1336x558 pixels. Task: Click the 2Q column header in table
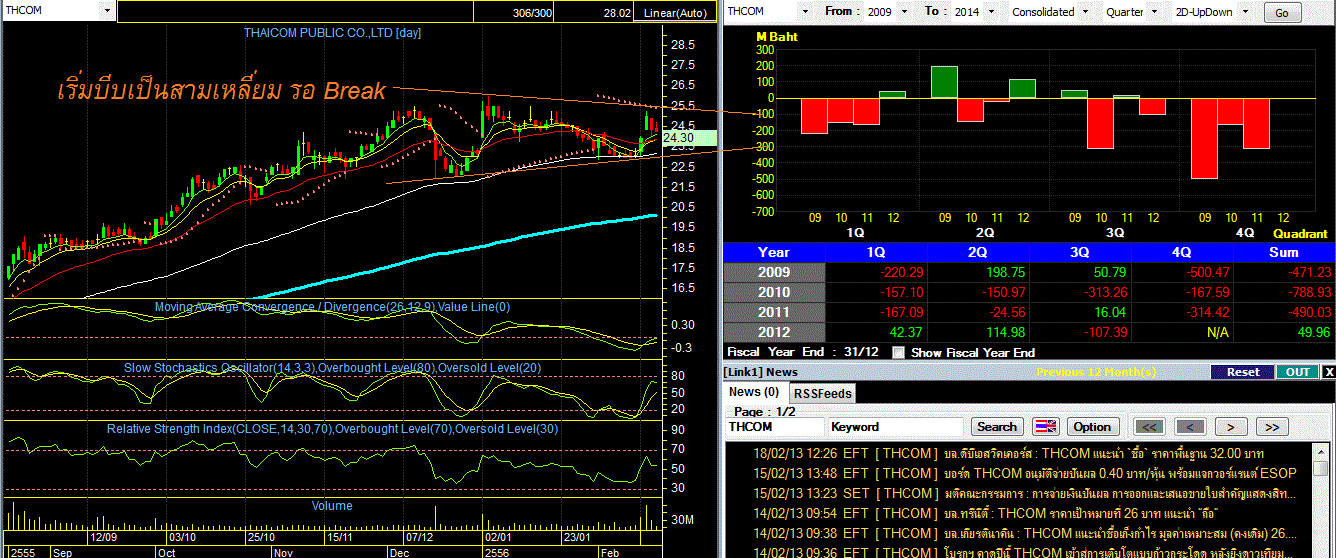pyautogui.click(x=978, y=252)
